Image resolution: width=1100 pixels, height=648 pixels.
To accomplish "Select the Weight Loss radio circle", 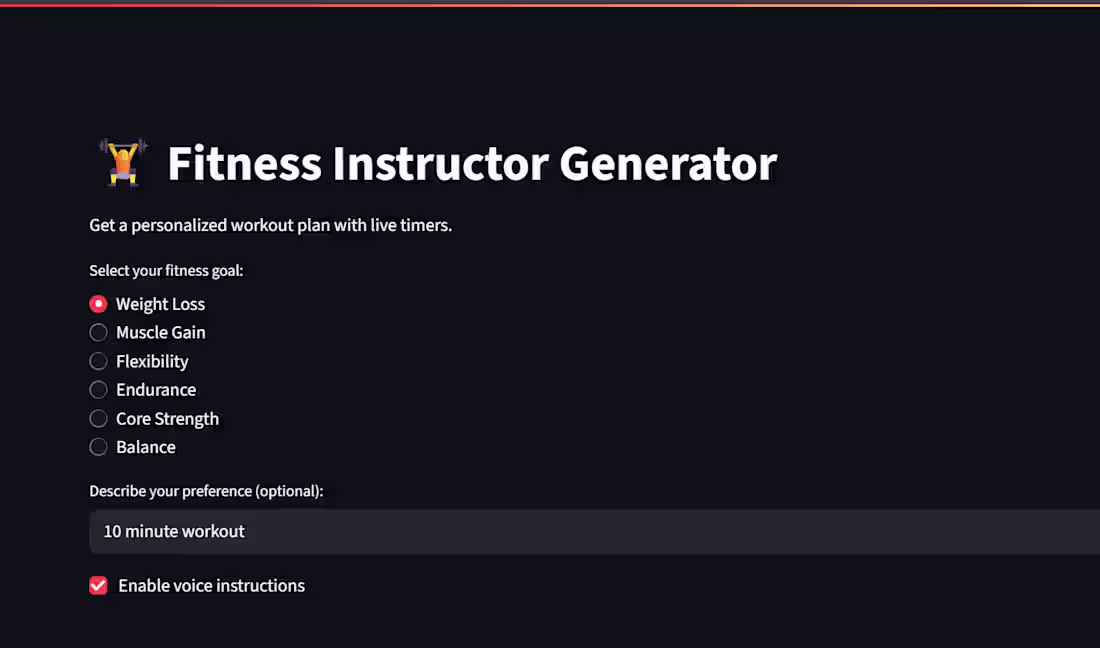I will (x=98, y=304).
